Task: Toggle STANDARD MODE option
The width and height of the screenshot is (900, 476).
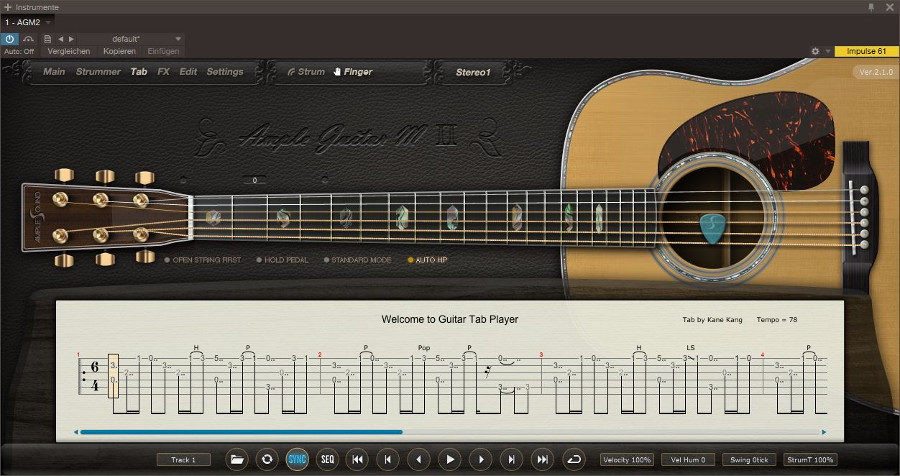Action: 358,260
